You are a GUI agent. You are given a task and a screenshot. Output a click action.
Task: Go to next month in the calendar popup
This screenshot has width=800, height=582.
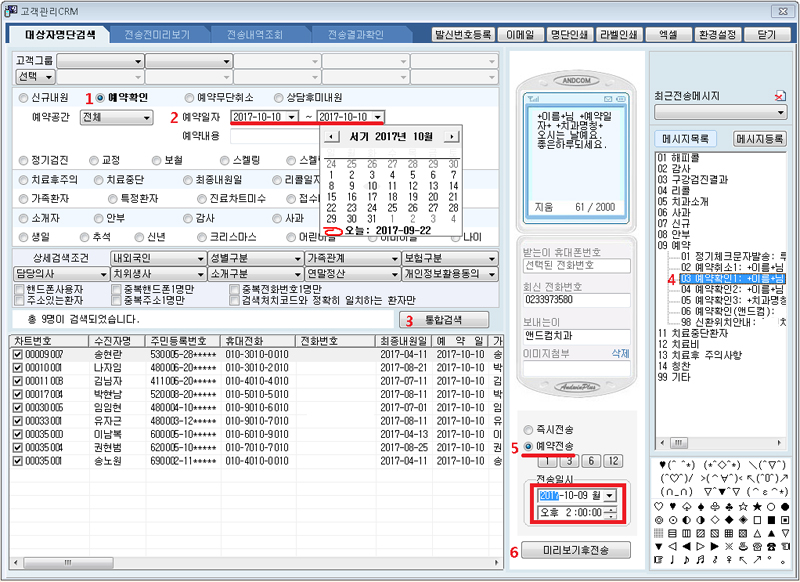coord(451,136)
